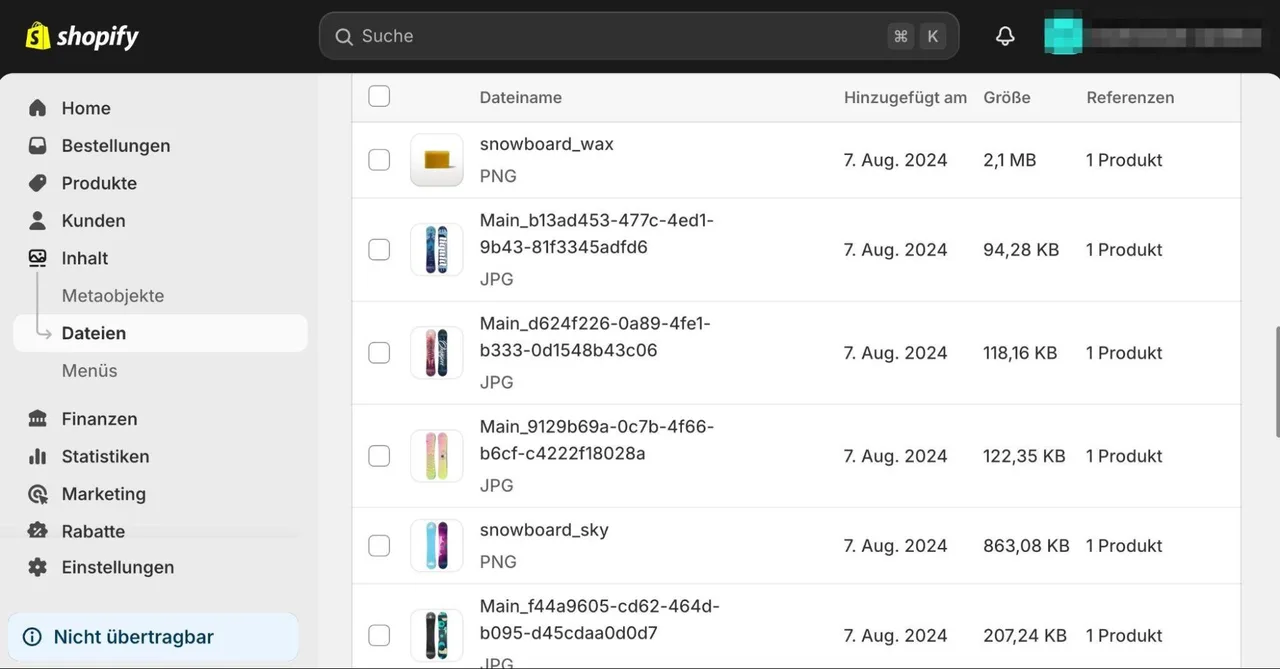1280x669 pixels.
Task: Click the Shopify logo
Action: (x=82, y=37)
